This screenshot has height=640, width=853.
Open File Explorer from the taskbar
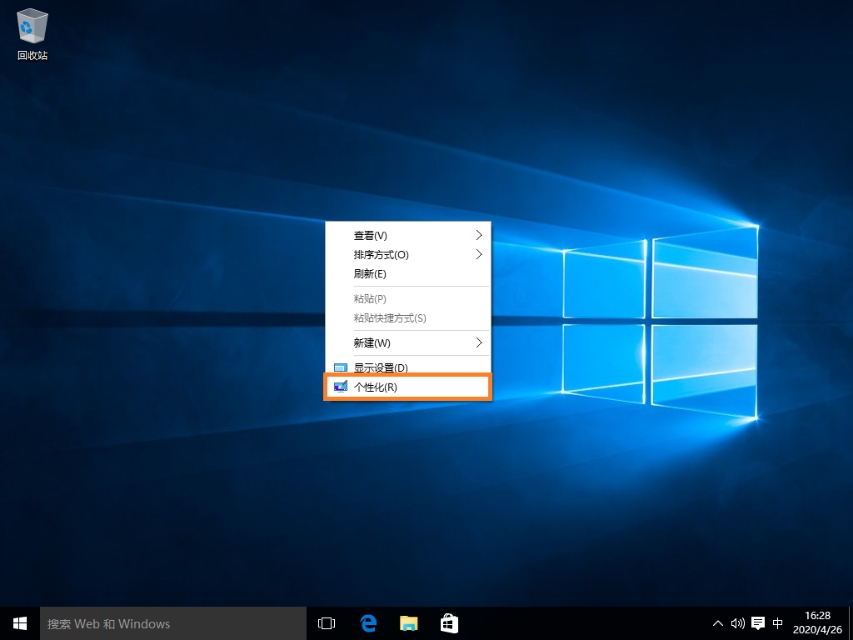(408, 623)
